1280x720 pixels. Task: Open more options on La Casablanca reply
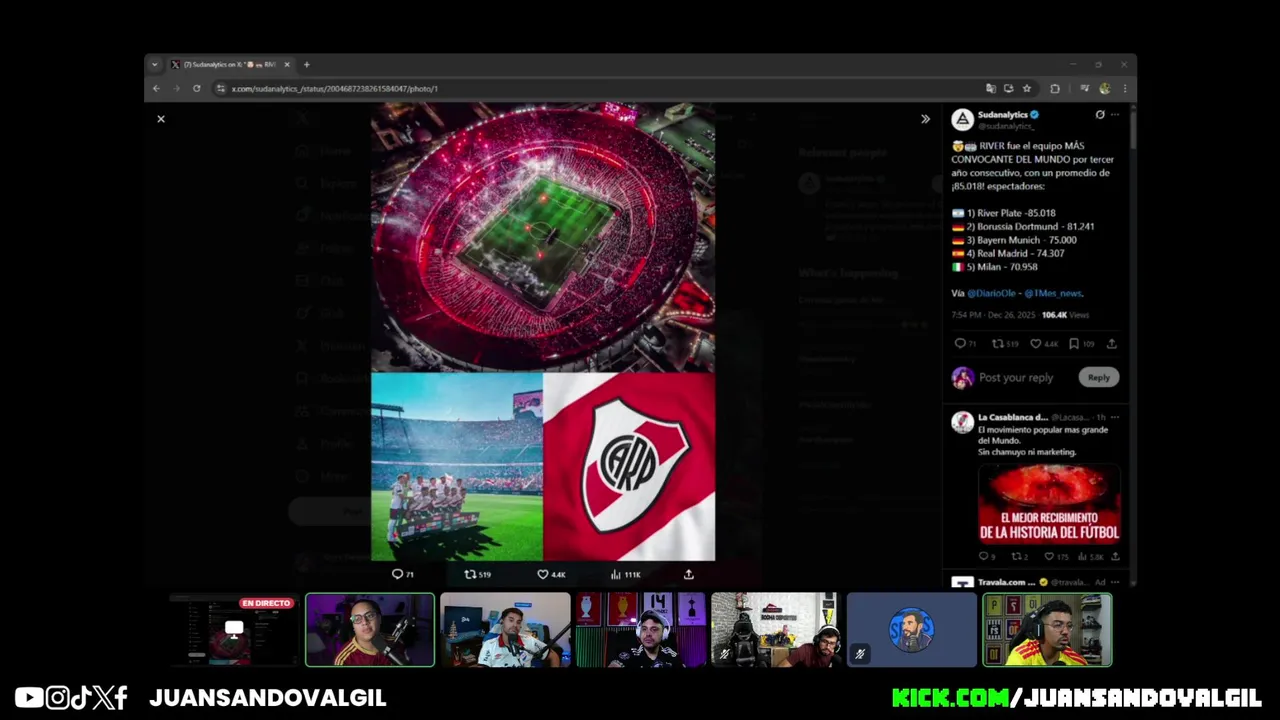(x=1115, y=417)
